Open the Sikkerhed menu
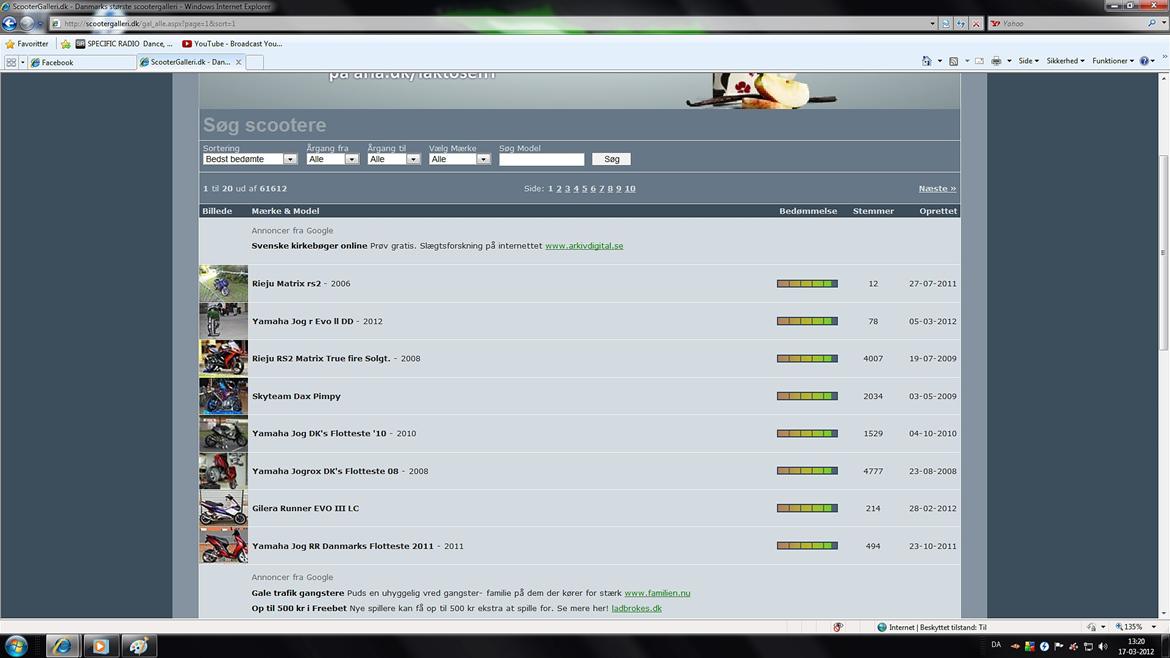1170x658 pixels. pos(1065,61)
